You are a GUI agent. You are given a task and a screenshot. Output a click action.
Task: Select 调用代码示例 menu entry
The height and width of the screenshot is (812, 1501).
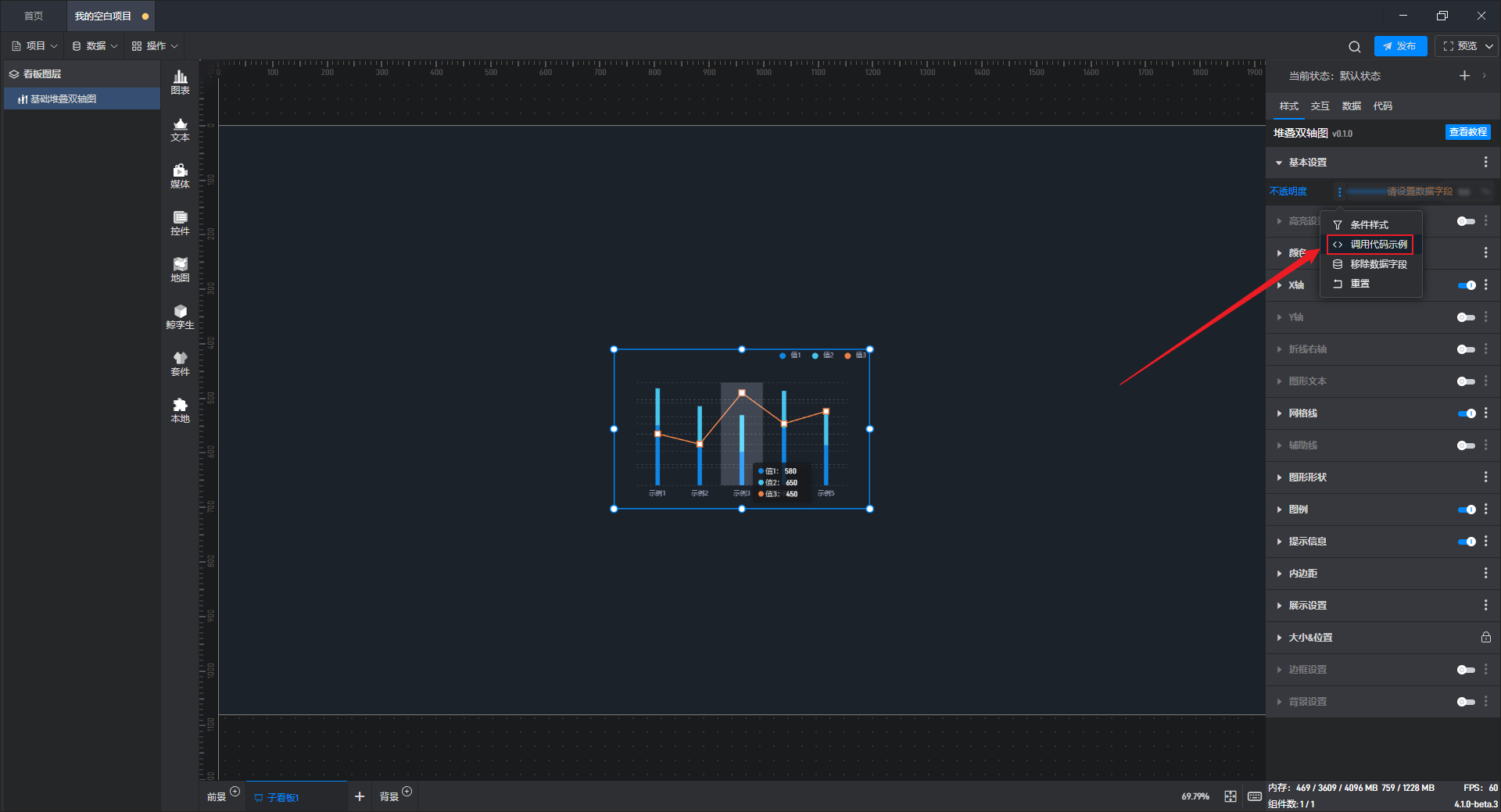click(x=1370, y=245)
